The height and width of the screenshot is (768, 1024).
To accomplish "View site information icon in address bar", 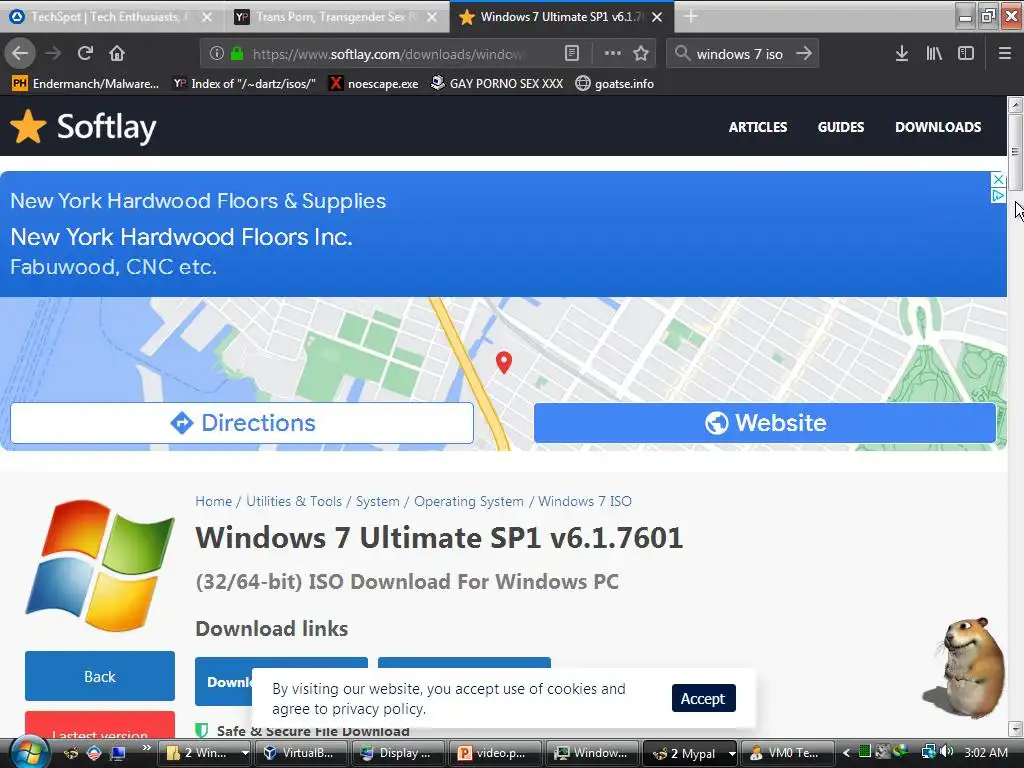I will 217,54.
